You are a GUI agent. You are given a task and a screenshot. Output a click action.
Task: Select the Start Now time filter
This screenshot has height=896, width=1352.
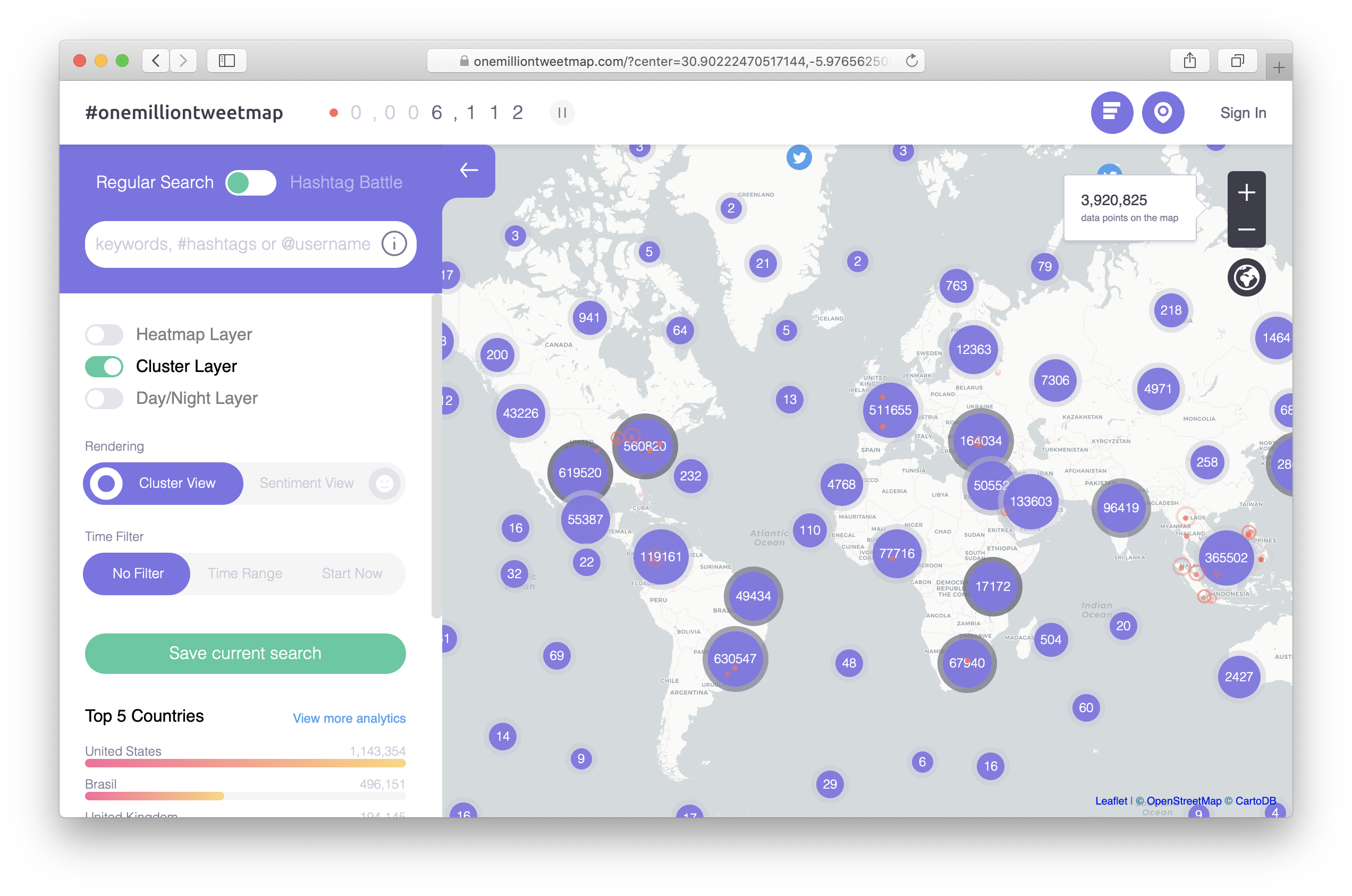[x=351, y=573]
